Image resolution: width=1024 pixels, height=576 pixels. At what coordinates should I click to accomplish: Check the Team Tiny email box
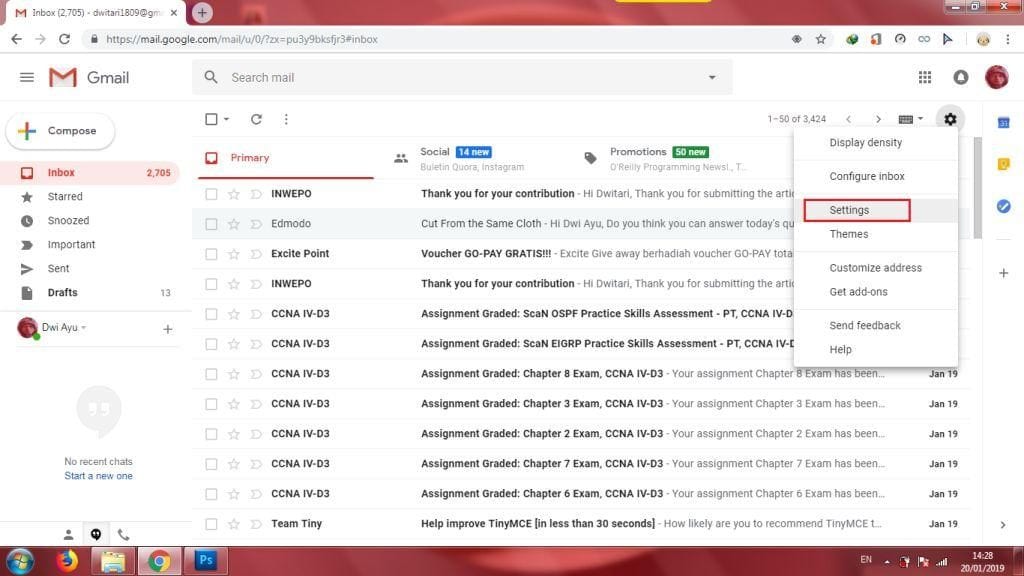point(211,524)
